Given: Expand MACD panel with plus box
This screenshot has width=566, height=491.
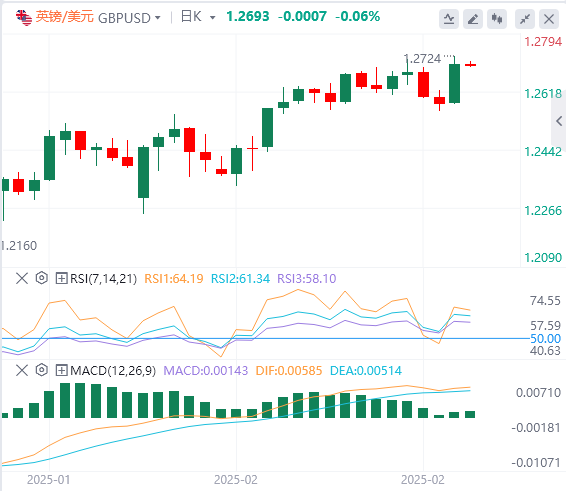Looking at the screenshot, I should coord(61,370).
